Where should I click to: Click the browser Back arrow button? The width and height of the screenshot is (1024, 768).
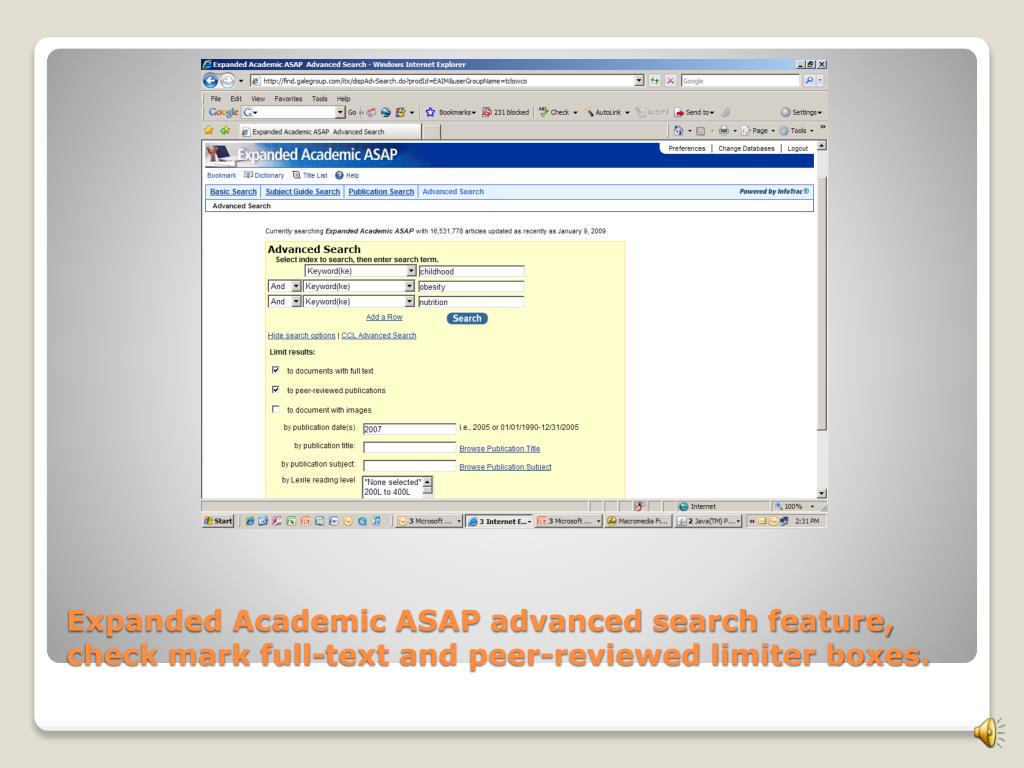[210, 81]
